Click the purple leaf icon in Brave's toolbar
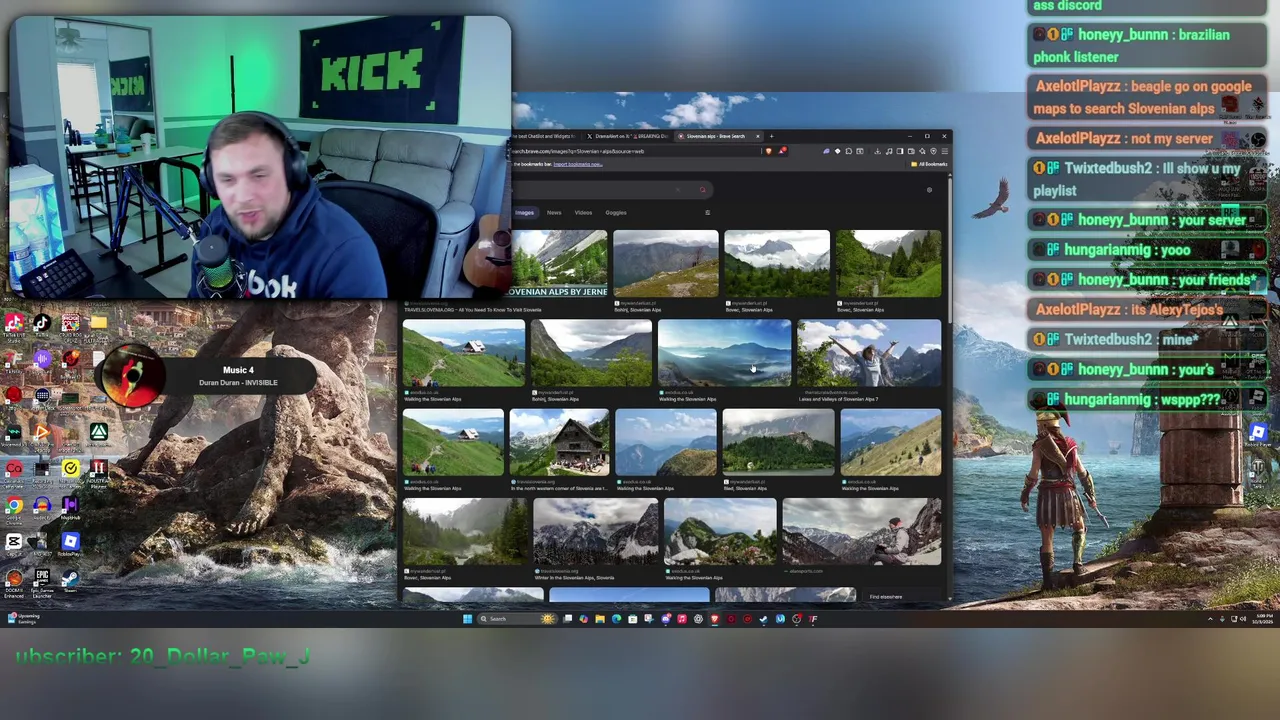The height and width of the screenshot is (720, 1280). tap(826, 151)
